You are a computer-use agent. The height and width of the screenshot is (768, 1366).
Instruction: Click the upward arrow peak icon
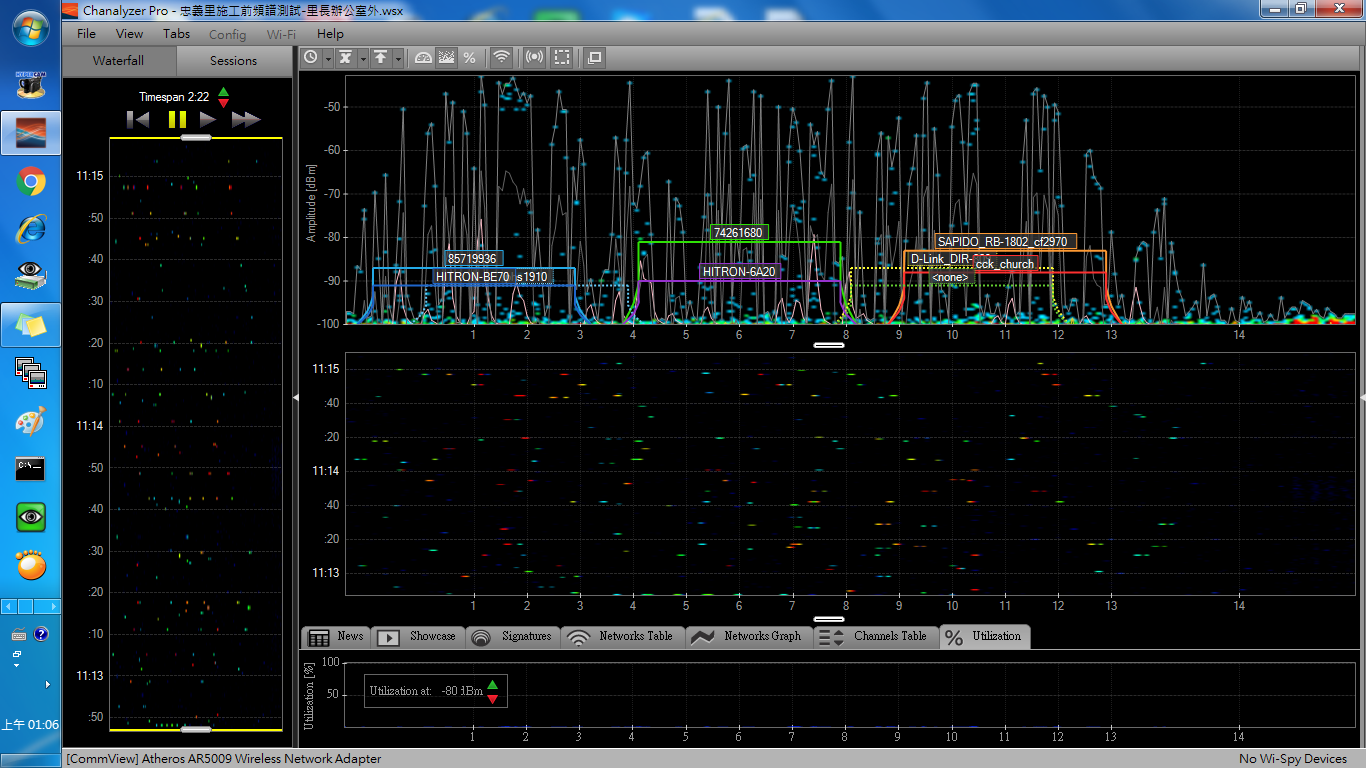click(381, 58)
